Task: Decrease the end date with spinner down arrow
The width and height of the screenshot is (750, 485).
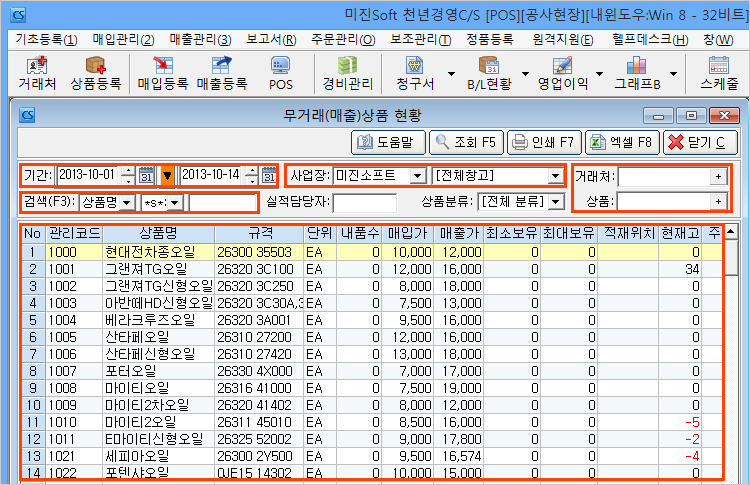Action: [x=252, y=180]
